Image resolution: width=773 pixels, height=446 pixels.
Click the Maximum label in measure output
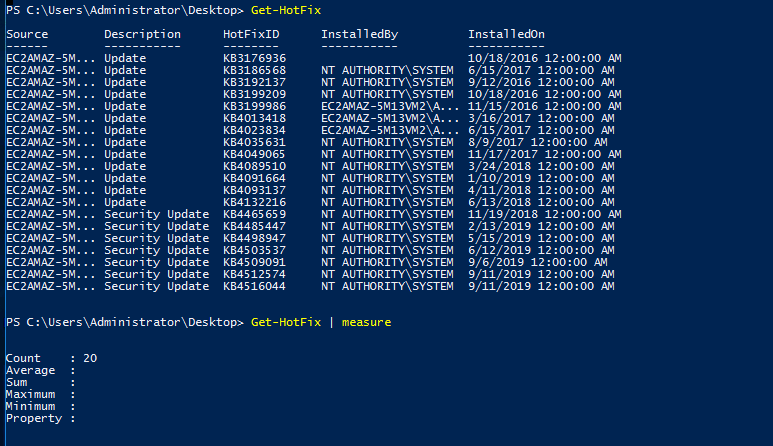click(31, 394)
